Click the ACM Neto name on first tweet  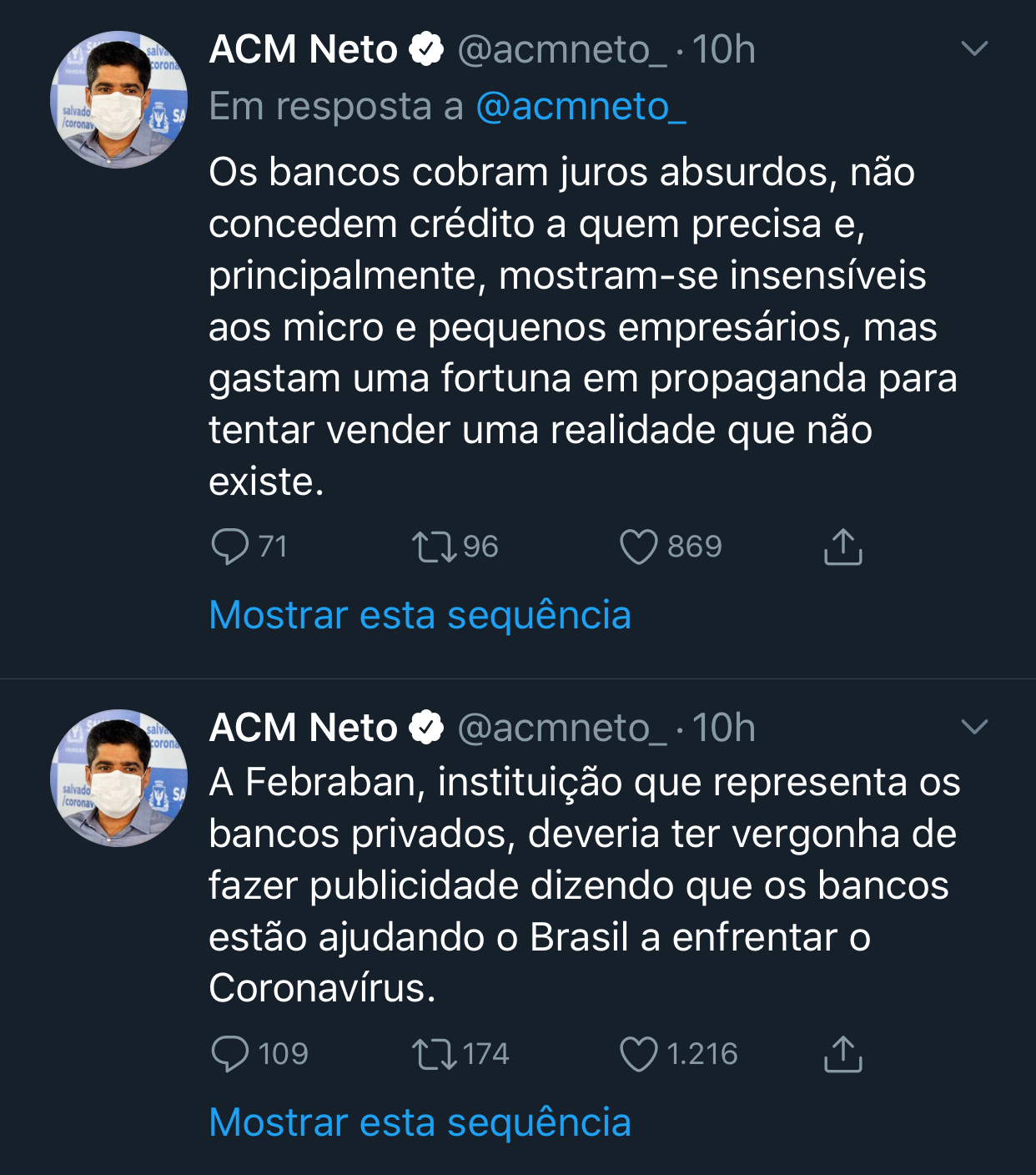[304, 49]
